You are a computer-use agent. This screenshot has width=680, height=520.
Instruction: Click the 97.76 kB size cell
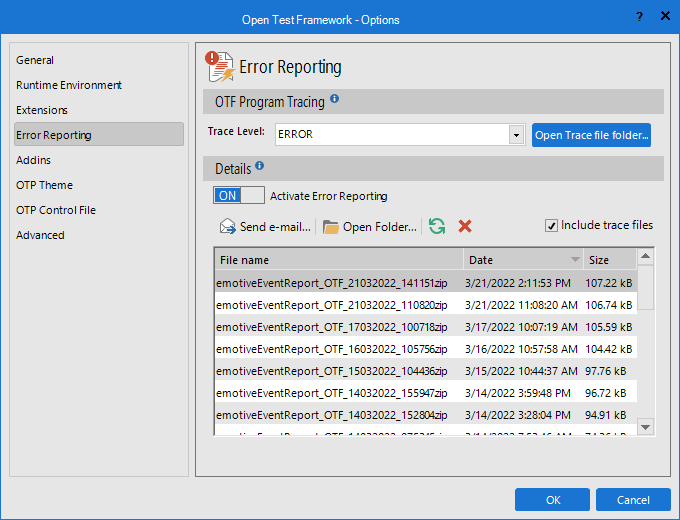pos(605,371)
